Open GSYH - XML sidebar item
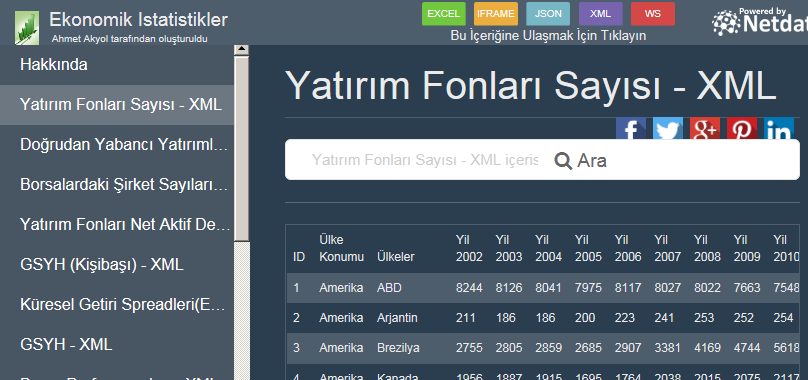The image size is (808, 380). 117,344
